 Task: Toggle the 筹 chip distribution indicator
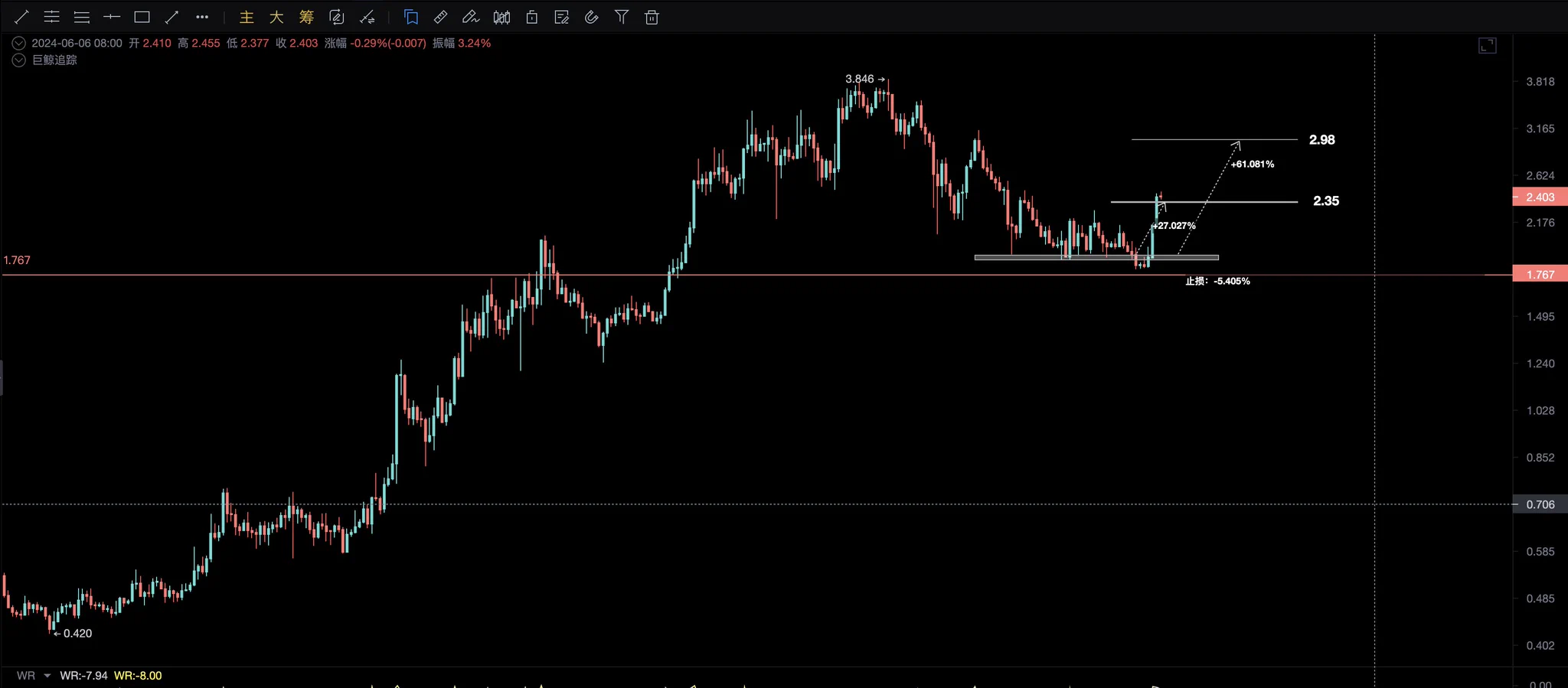pyautogui.click(x=306, y=17)
